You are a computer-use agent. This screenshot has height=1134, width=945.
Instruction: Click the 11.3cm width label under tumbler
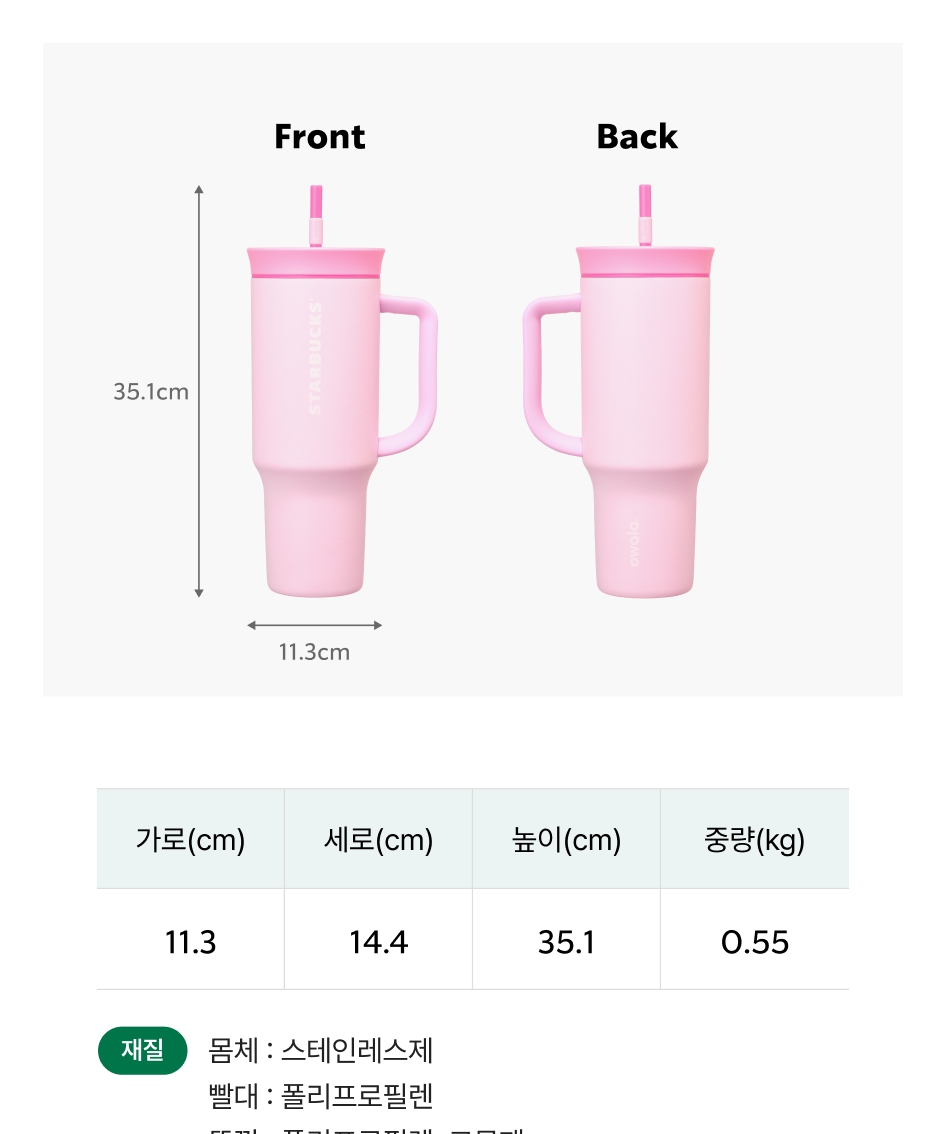point(314,653)
